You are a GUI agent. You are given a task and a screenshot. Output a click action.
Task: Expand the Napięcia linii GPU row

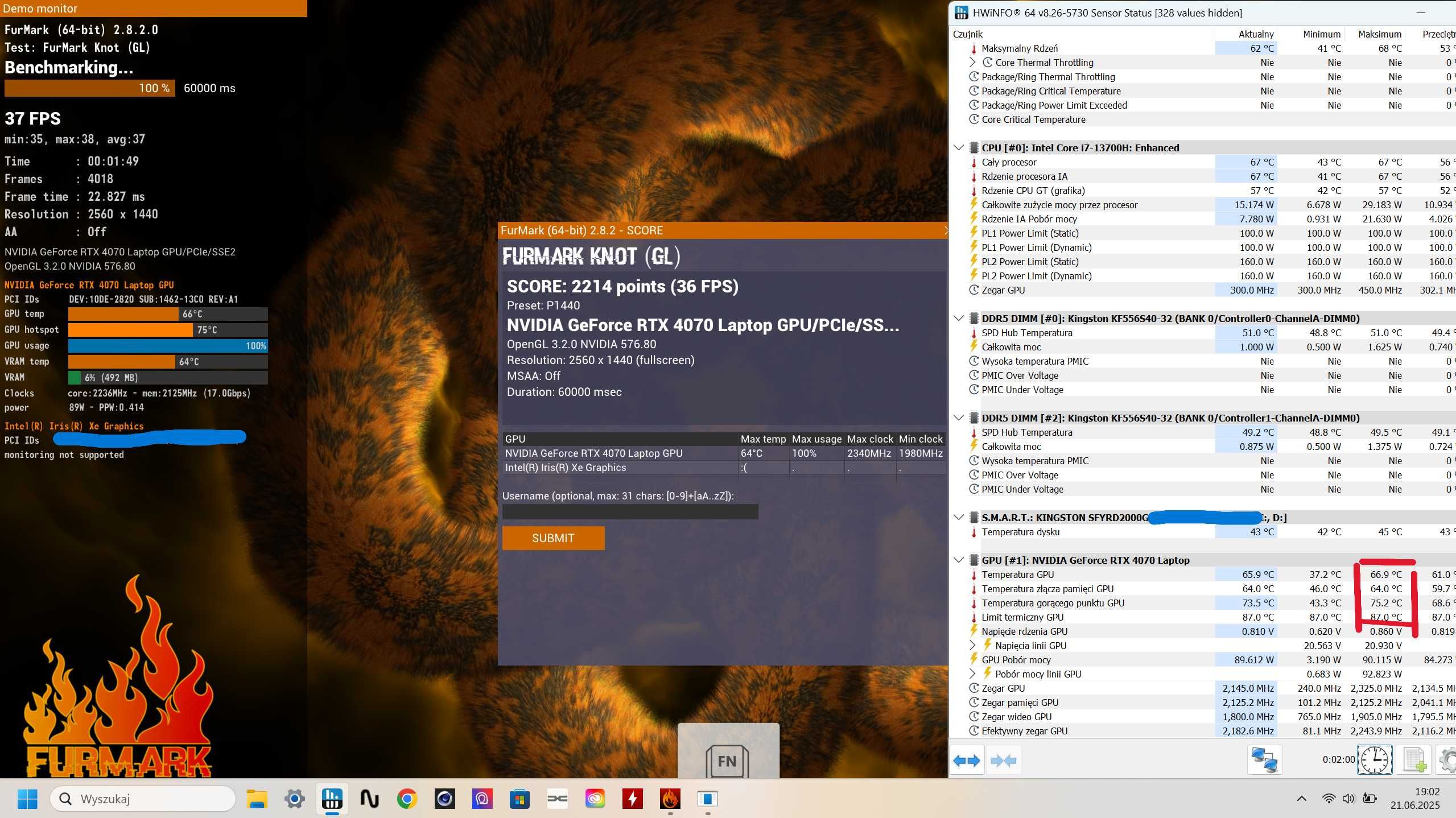(x=972, y=646)
